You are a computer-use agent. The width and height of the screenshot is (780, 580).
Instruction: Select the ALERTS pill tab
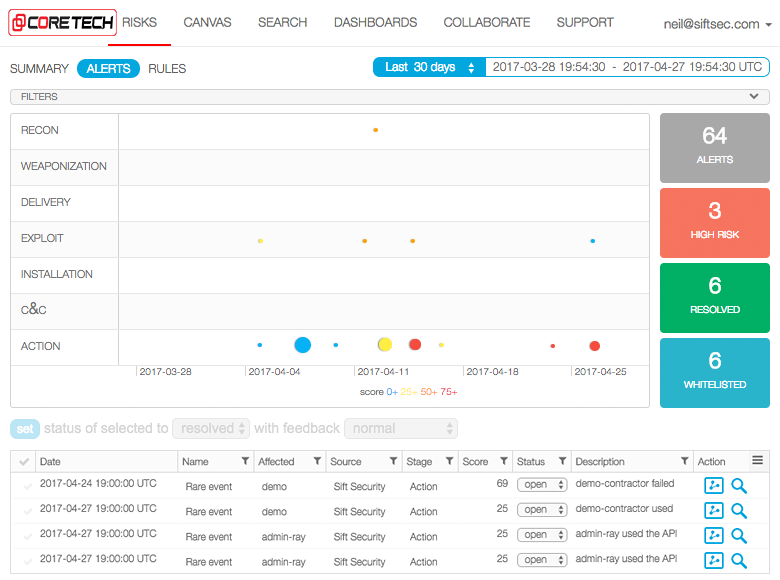coord(108,69)
